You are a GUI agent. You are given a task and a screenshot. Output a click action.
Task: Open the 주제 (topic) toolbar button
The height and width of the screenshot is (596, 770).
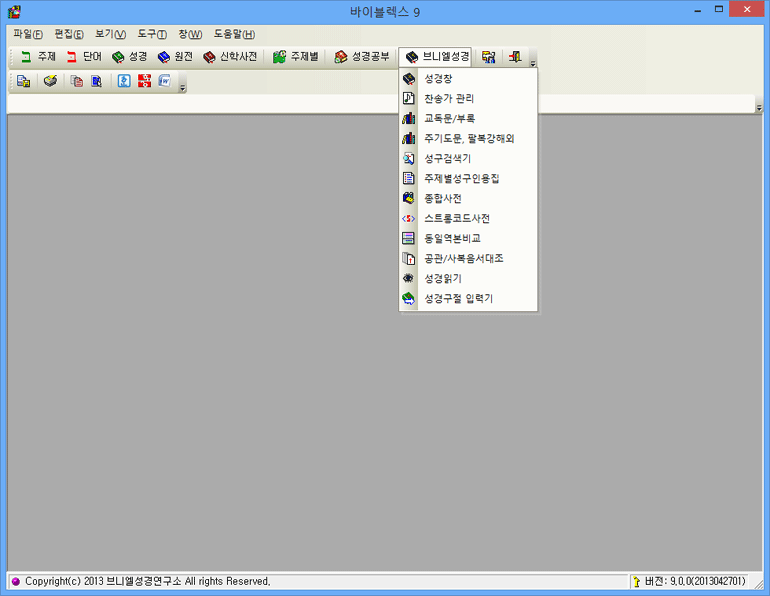coord(38,57)
